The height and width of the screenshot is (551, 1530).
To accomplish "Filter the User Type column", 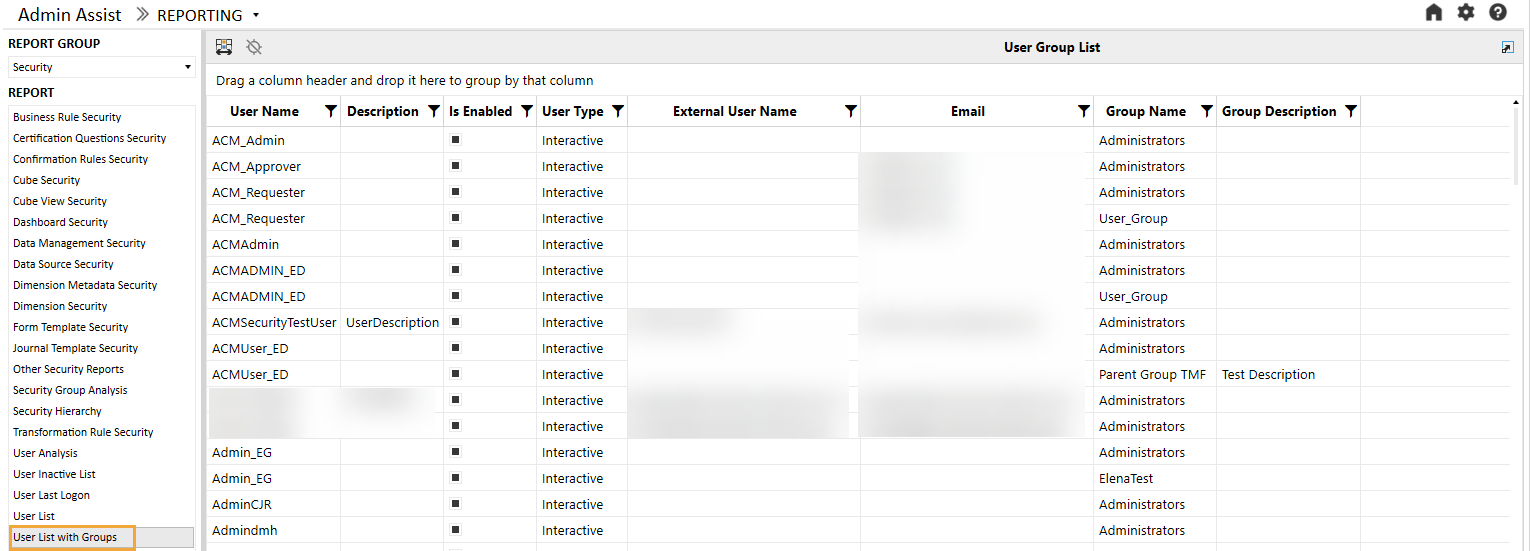I will point(618,111).
